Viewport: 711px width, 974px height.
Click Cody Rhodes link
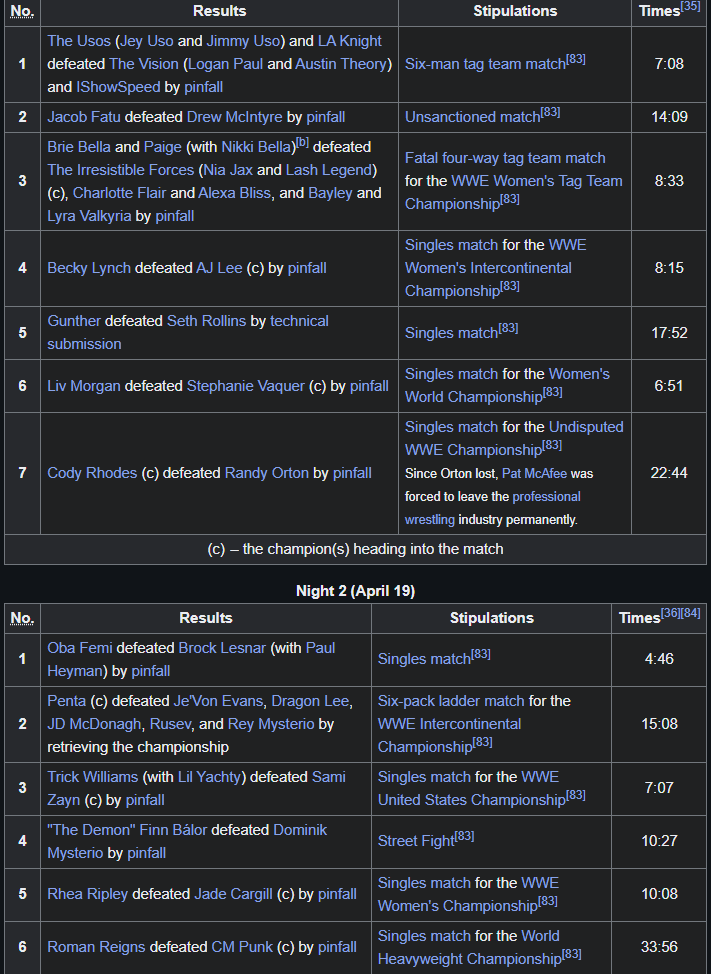[92, 473]
